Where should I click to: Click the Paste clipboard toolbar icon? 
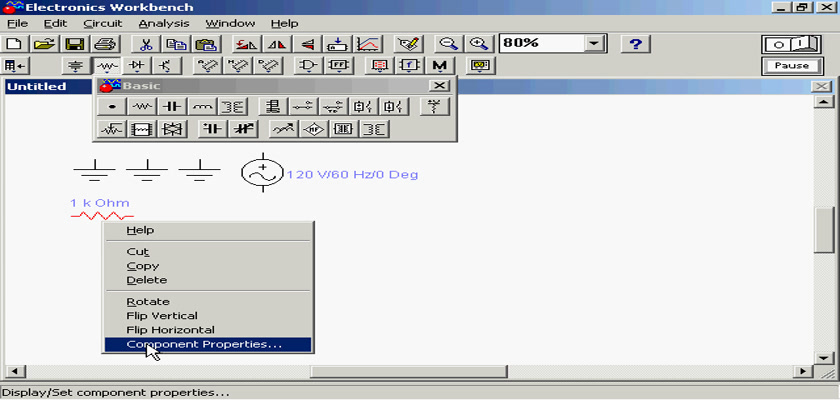tap(205, 44)
